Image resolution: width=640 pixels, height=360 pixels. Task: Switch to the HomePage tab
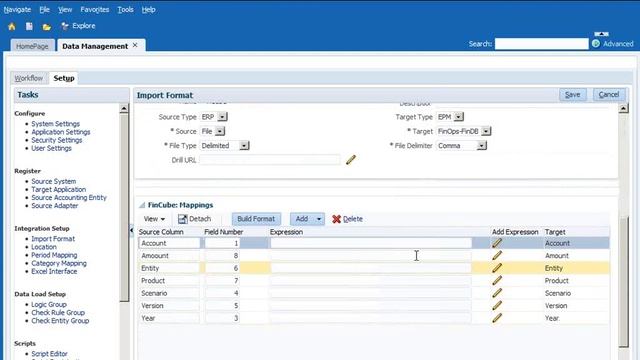coord(32,46)
